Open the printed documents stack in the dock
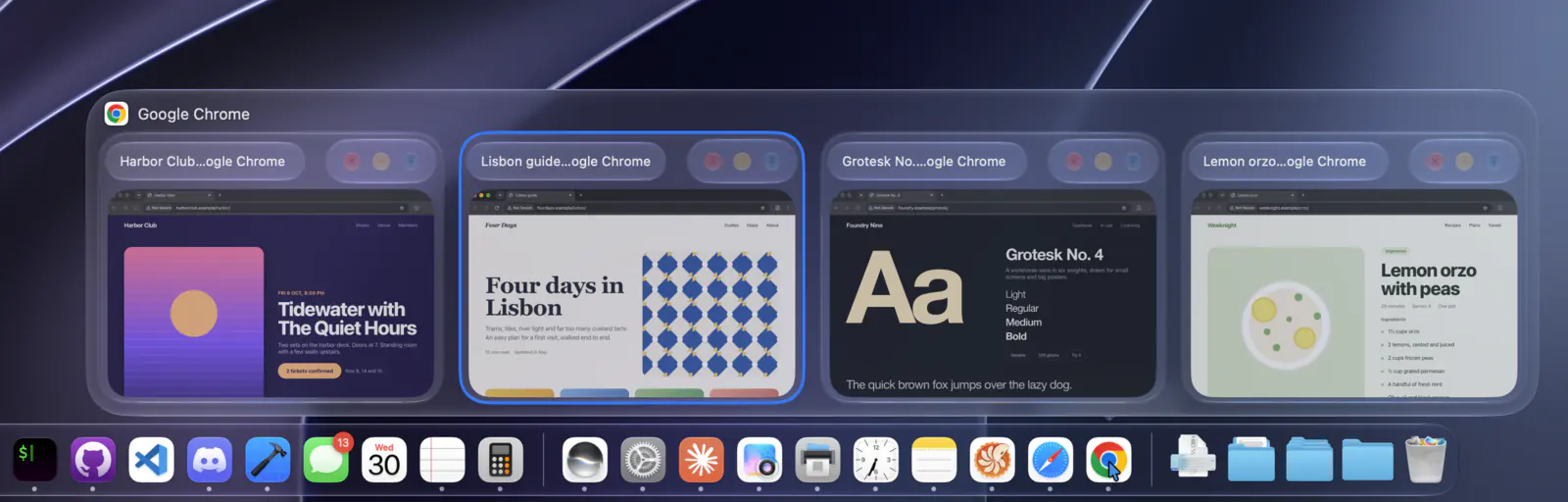Viewport: 1568px width, 502px height. tap(1193, 458)
